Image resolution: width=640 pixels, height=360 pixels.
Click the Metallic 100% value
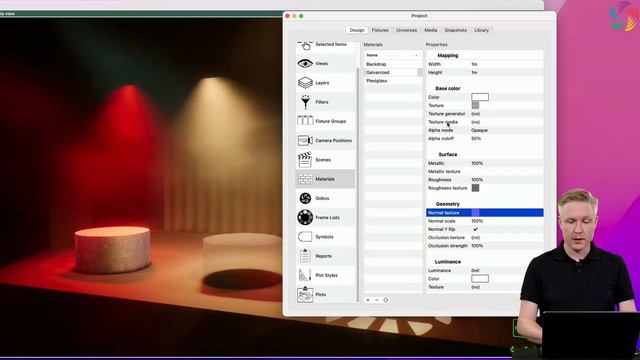pyautogui.click(x=477, y=163)
